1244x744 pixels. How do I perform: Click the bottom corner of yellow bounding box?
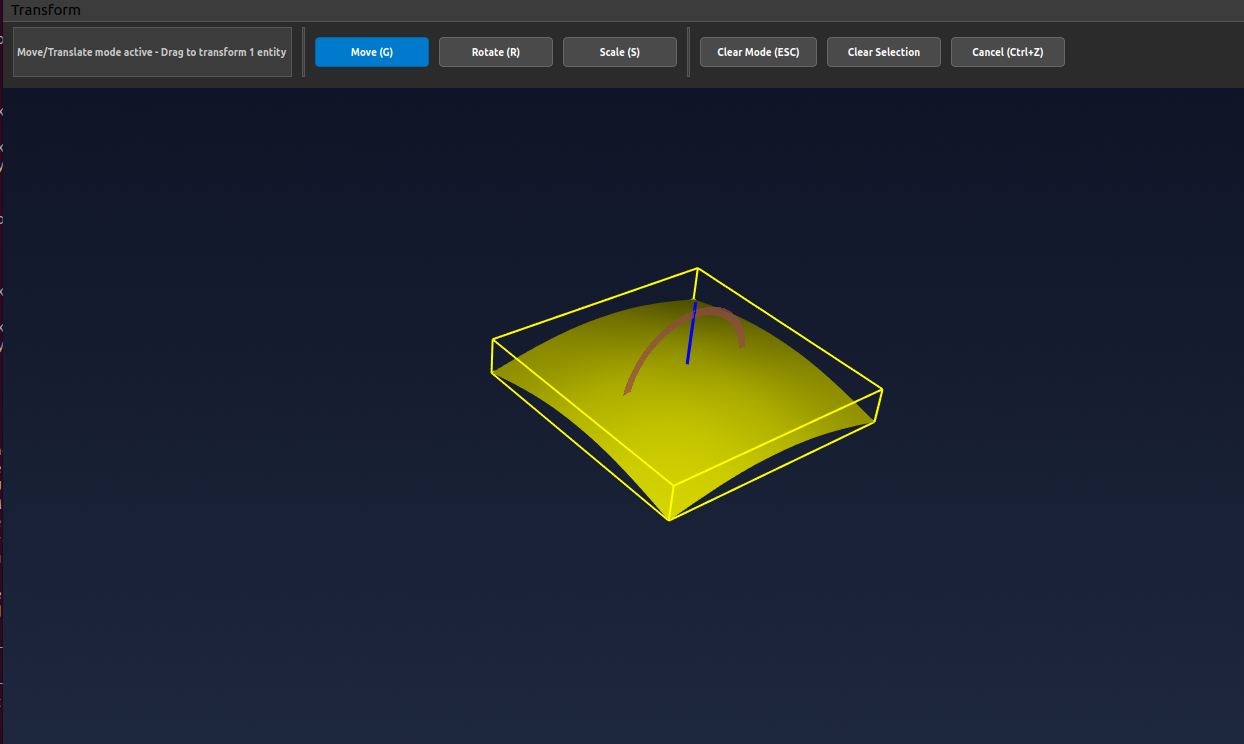pos(668,520)
